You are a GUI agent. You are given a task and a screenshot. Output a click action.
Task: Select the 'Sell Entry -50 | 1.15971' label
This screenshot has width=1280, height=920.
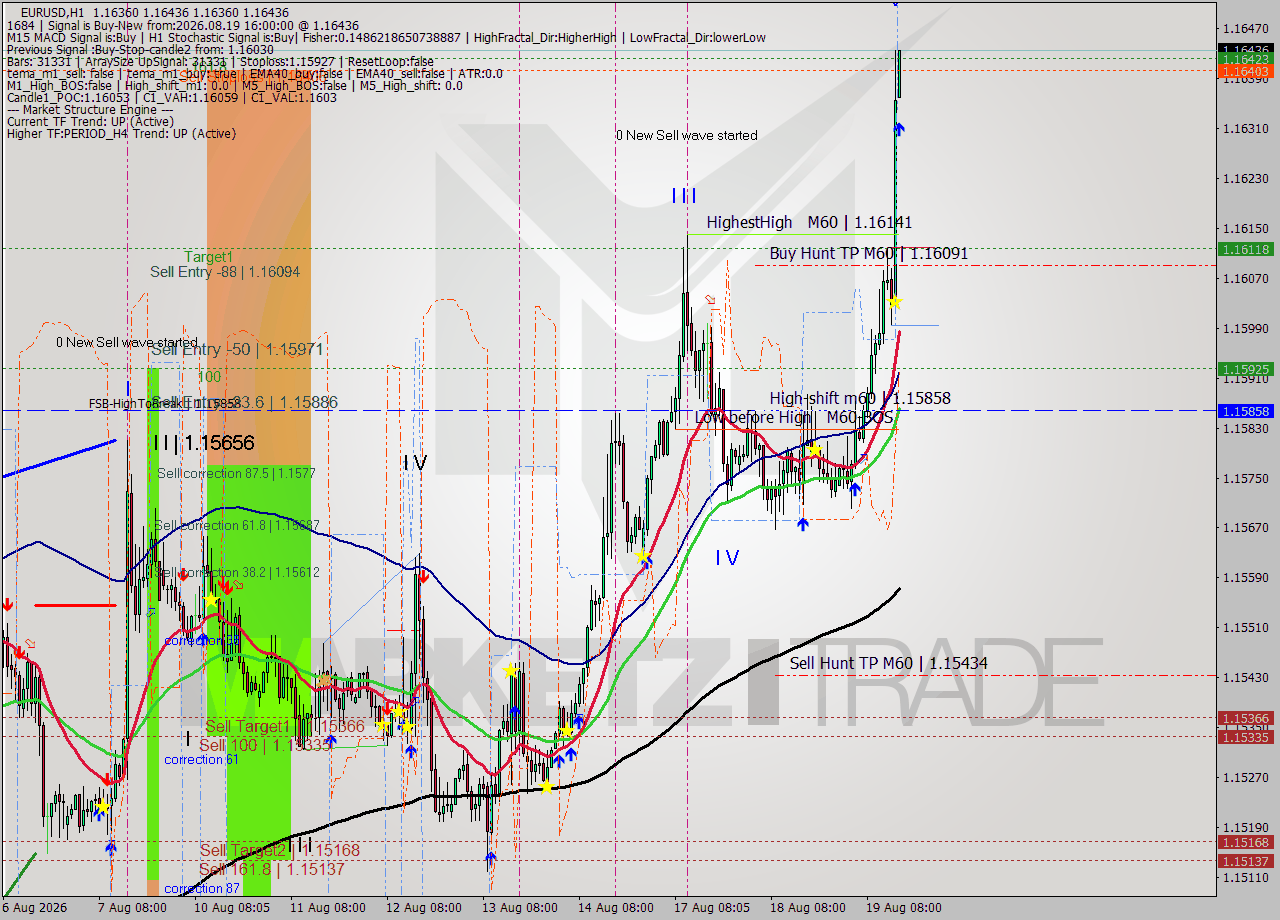(x=237, y=349)
